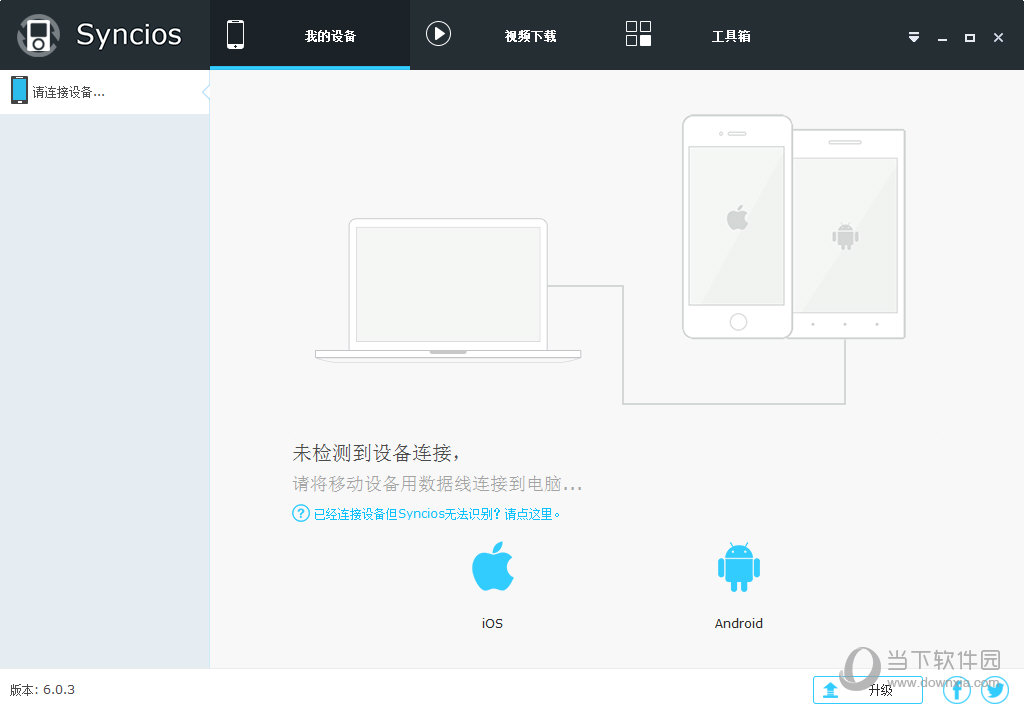Click the Syncios title text
The image size is (1024, 712).
pyautogui.click(x=129, y=35)
